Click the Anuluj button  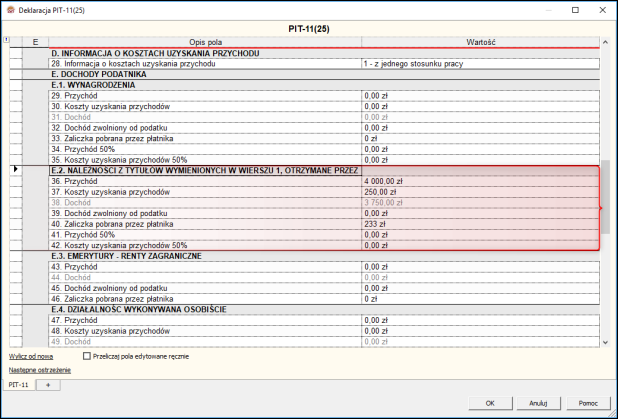coord(538,403)
